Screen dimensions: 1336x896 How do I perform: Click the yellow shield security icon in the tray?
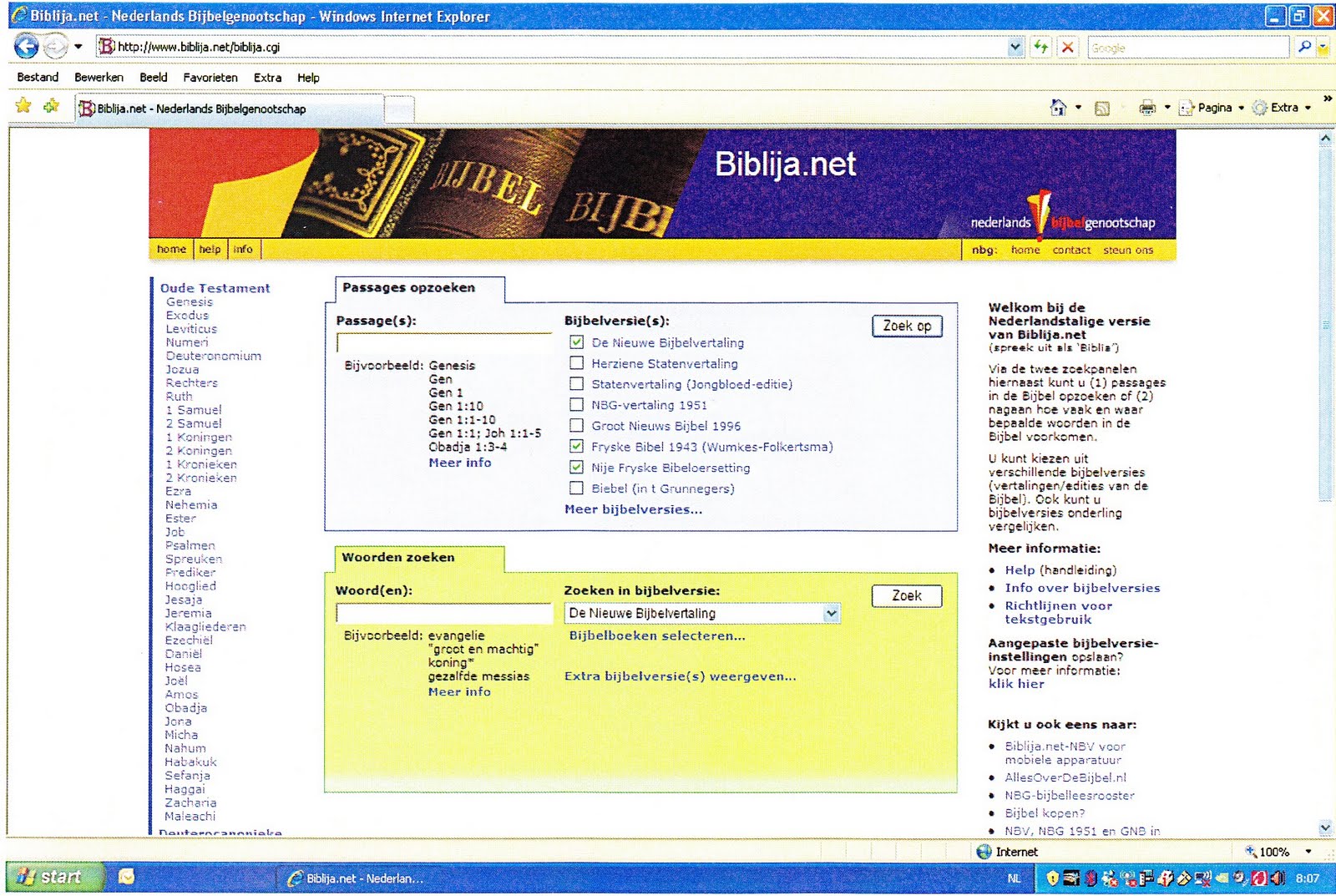[x=1053, y=878]
